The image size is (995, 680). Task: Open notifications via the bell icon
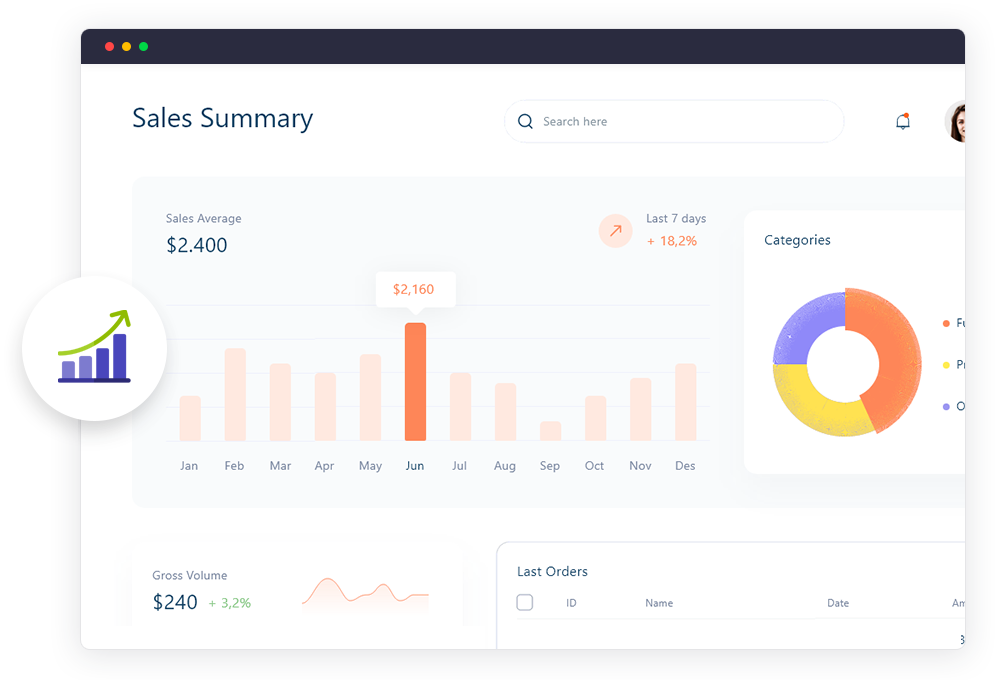903,120
